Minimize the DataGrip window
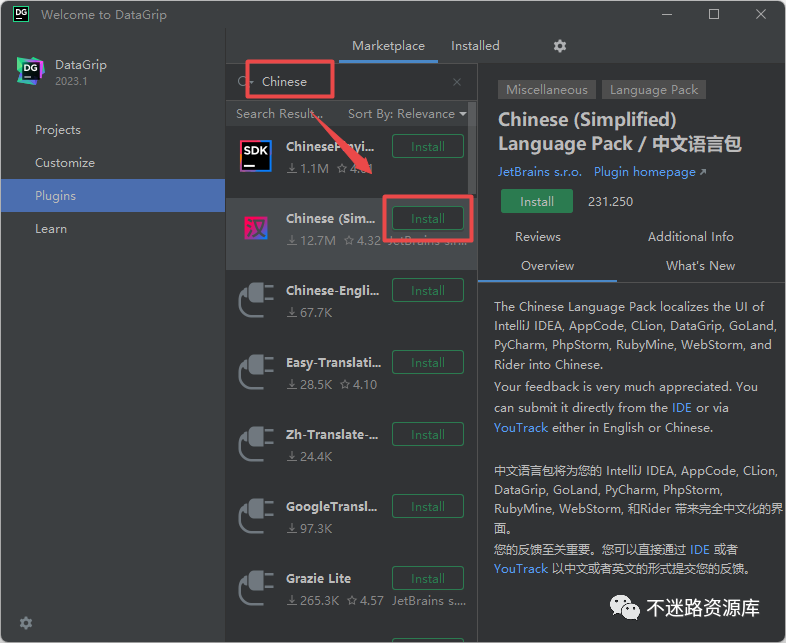This screenshot has height=643, width=786. coord(667,15)
